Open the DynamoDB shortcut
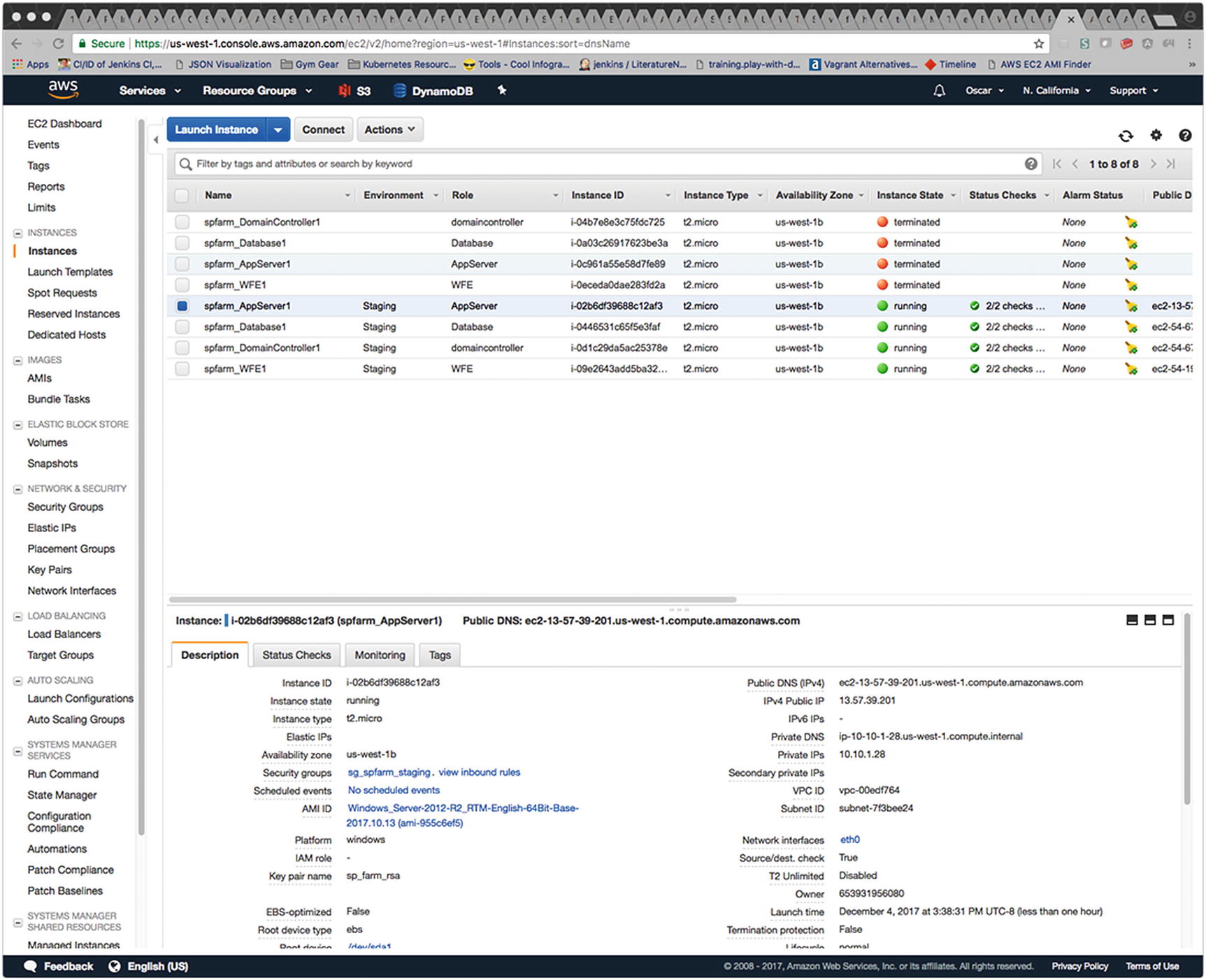This screenshot has height=980, width=1206. point(433,91)
